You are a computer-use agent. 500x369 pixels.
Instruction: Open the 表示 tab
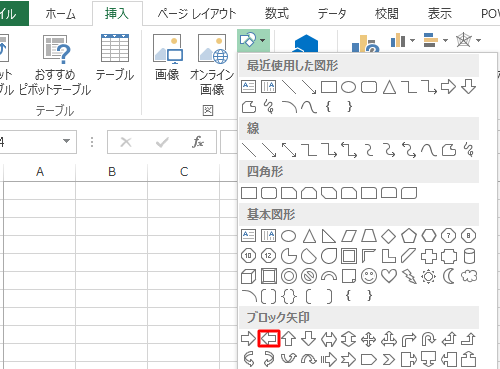(x=440, y=14)
